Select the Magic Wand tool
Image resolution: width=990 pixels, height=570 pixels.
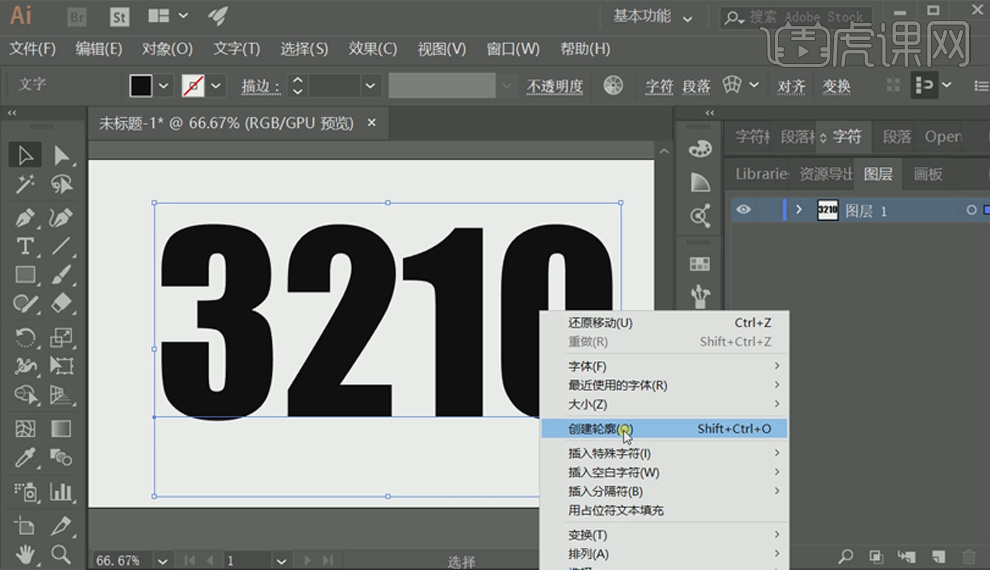click(x=26, y=185)
